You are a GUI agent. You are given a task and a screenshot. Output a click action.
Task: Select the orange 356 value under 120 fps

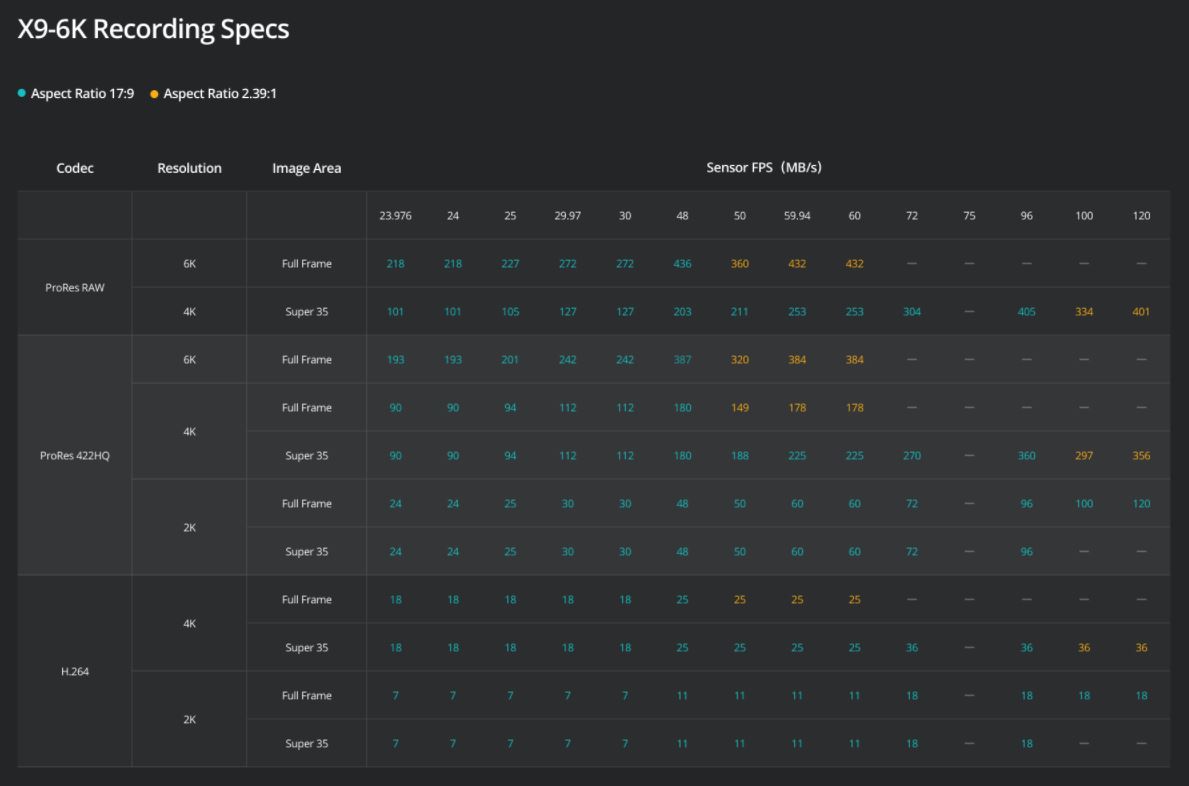1141,456
